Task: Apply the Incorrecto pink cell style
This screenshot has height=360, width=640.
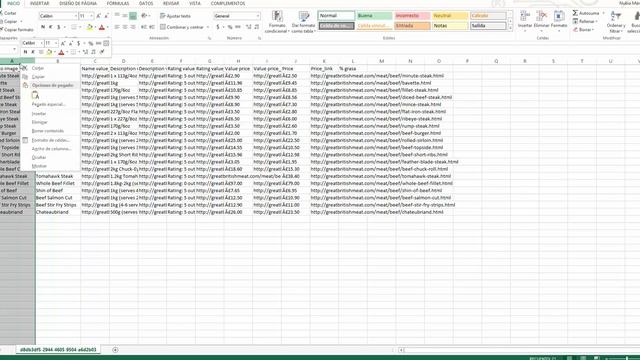Action: tap(412, 16)
